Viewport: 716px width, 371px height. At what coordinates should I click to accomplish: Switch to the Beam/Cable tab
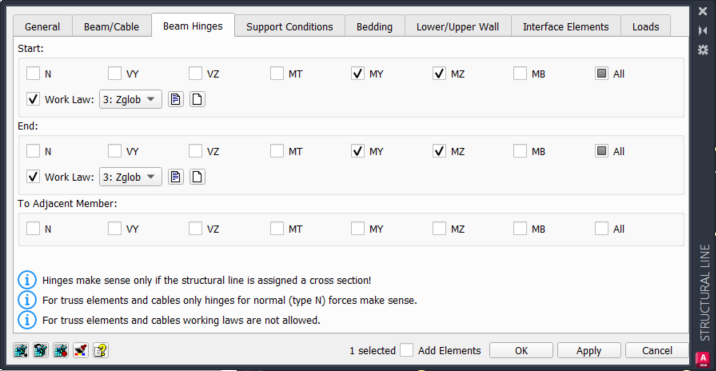[111, 26]
